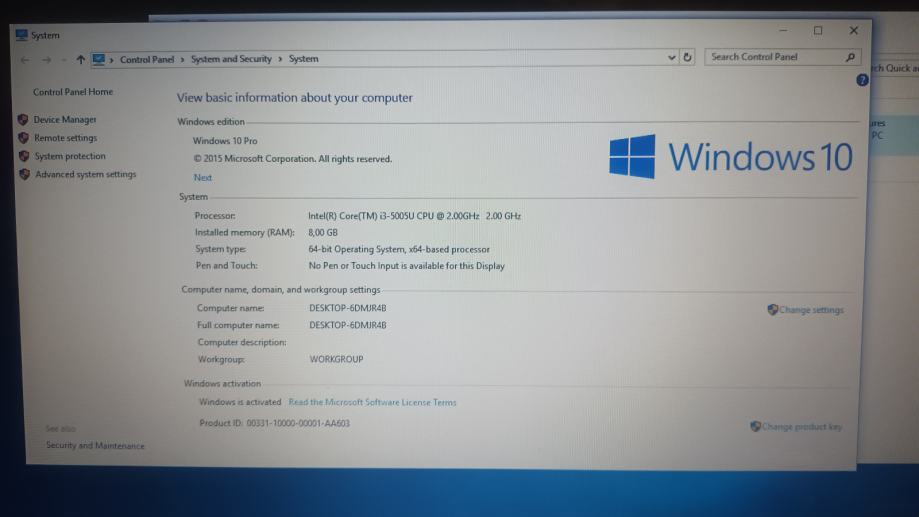The height and width of the screenshot is (517, 919).
Task: Open Device Manager from the sidebar
Action: point(64,120)
